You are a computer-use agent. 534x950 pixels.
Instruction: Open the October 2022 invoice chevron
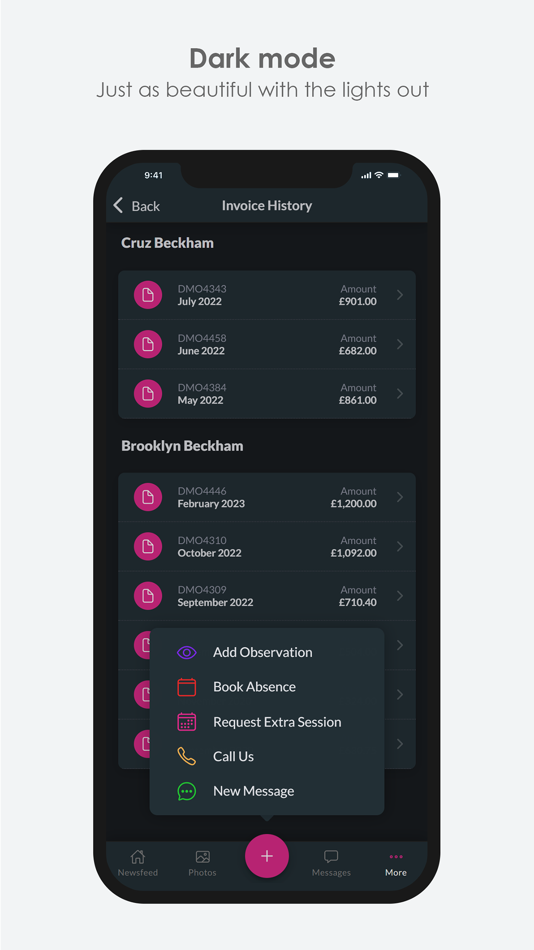tap(400, 546)
